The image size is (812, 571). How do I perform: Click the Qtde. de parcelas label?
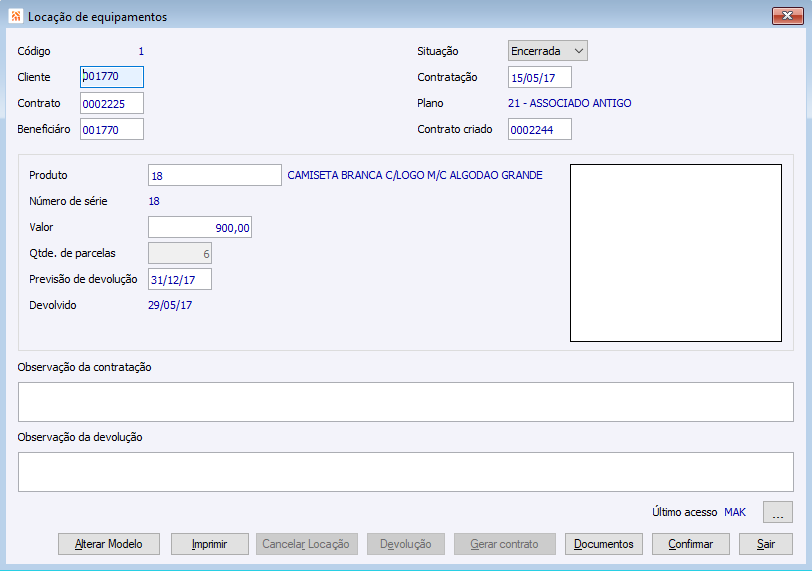pos(72,253)
